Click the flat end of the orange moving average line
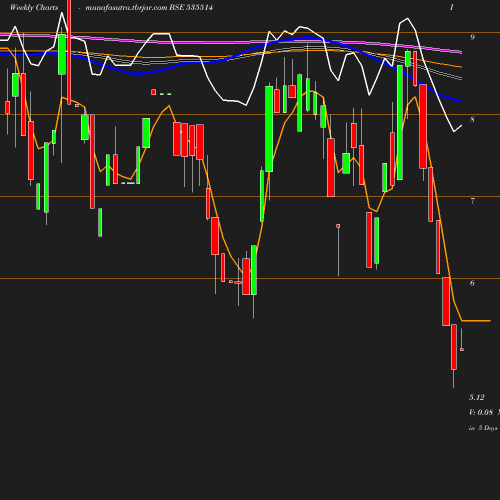The width and height of the screenshot is (500, 500). click(476, 321)
